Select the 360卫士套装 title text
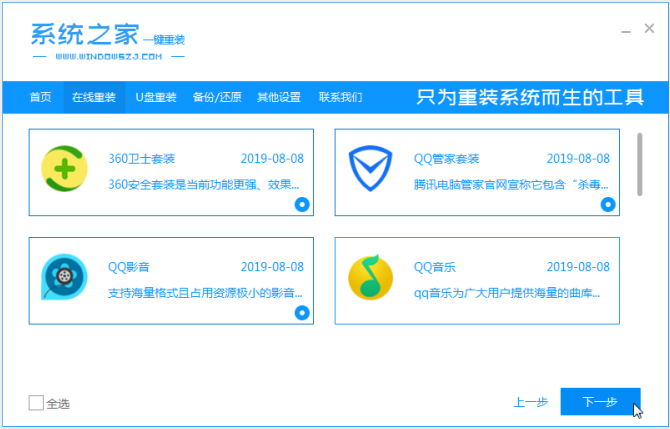Screen dimensions: 670x429 141,159
